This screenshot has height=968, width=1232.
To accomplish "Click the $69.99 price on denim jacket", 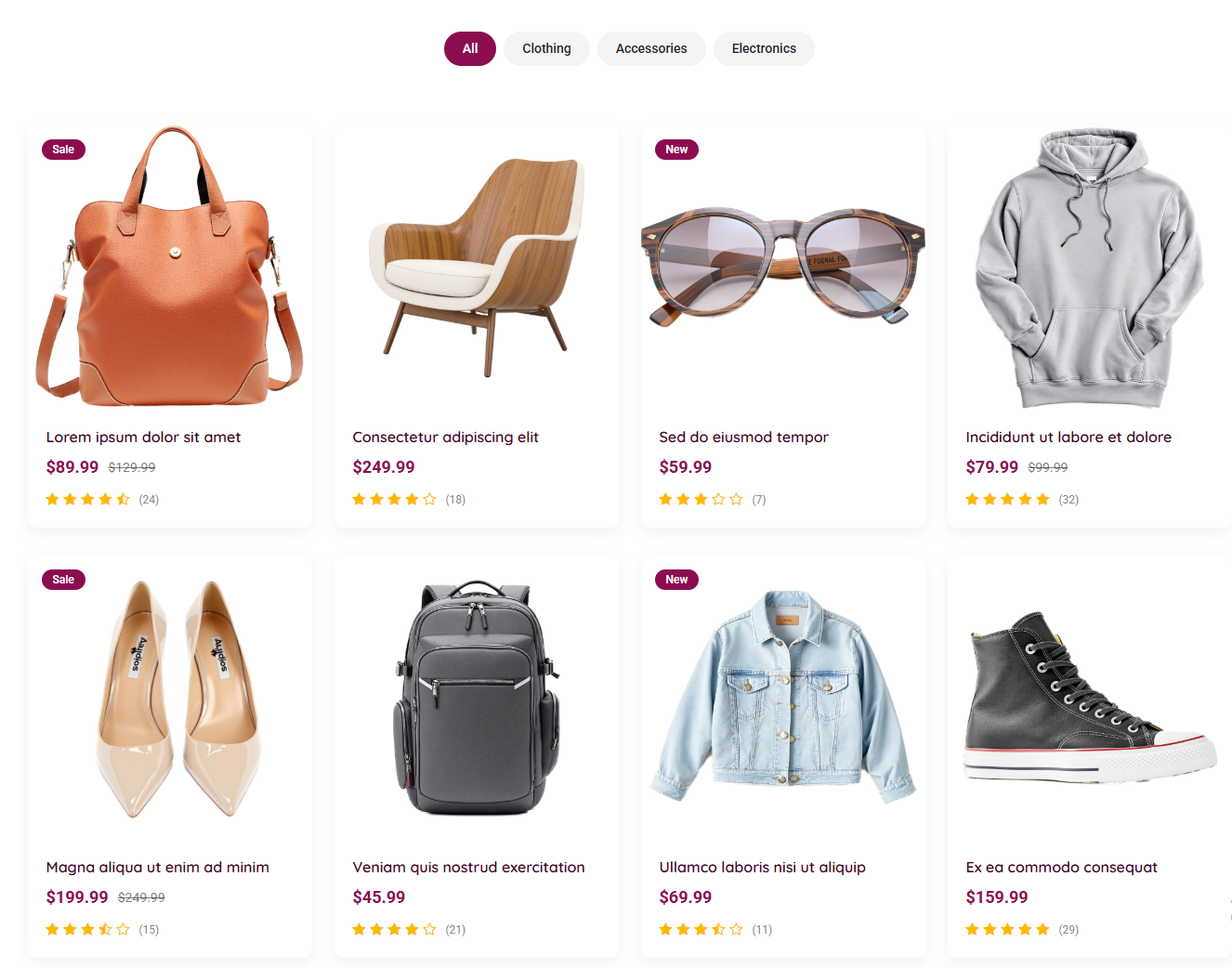I will [686, 897].
